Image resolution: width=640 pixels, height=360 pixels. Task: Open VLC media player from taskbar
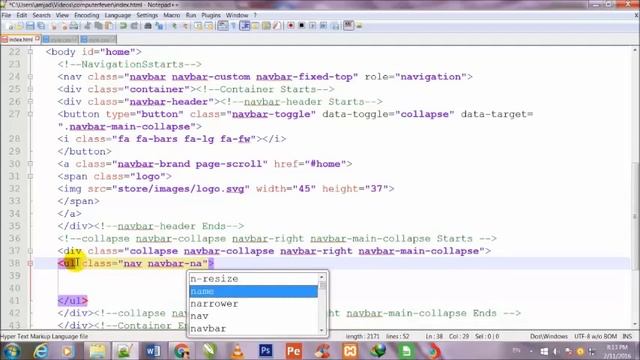click(x=238, y=351)
